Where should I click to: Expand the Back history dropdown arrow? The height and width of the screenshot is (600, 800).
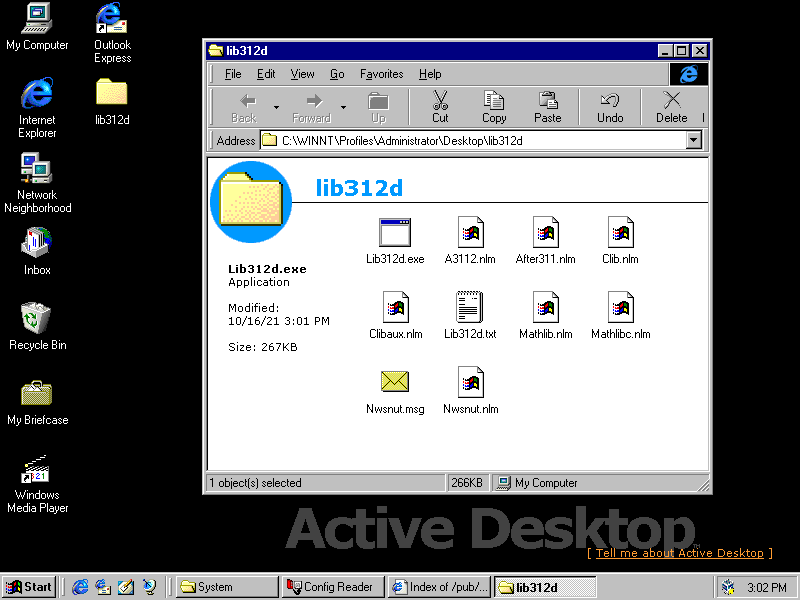pyautogui.click(x=277, y=107)
